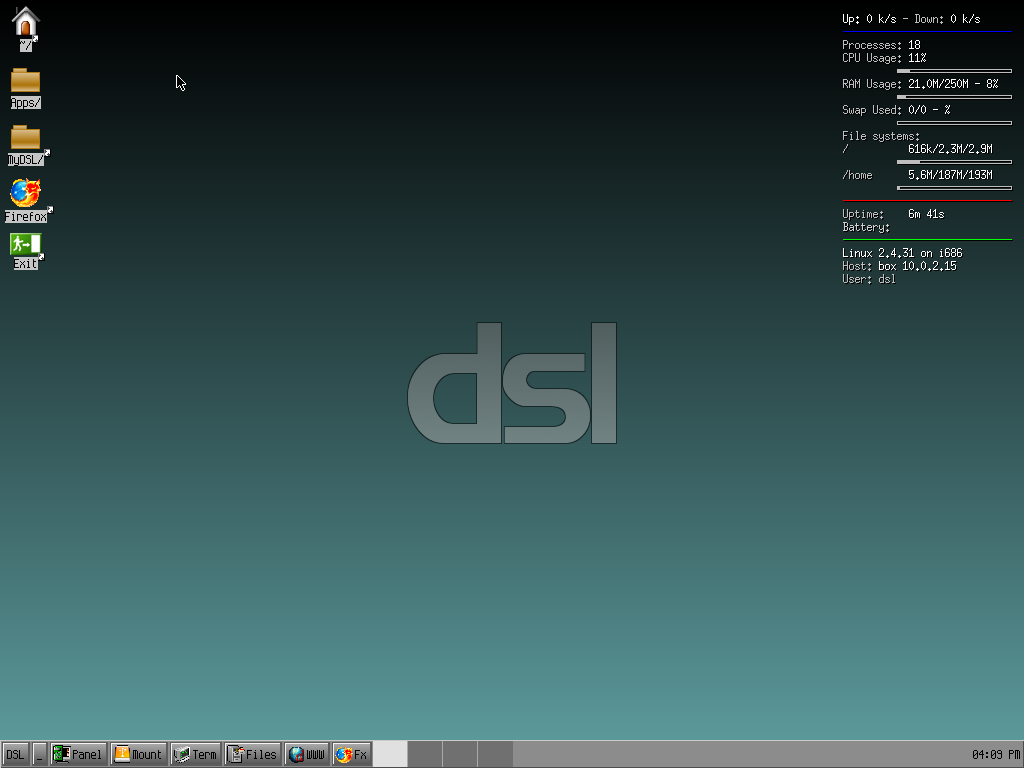Click the taskbar clock showing 04:09 PM
Screen dimensions: 1024x768
(x=995, y=754)
